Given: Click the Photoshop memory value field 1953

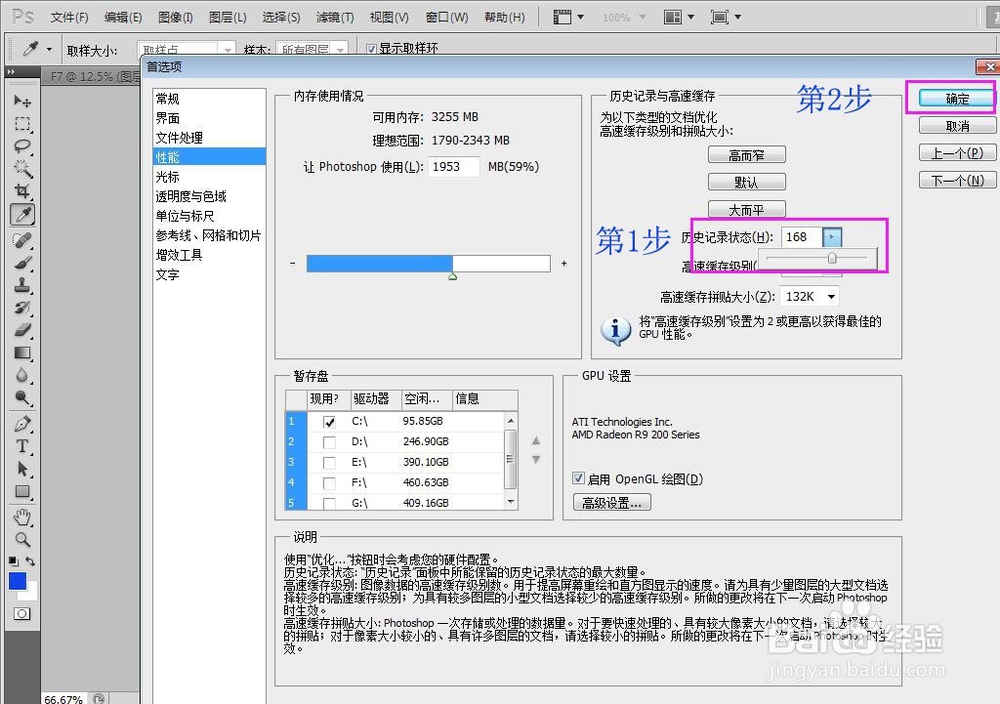Looking at the screenshot, I should [453, 166].
